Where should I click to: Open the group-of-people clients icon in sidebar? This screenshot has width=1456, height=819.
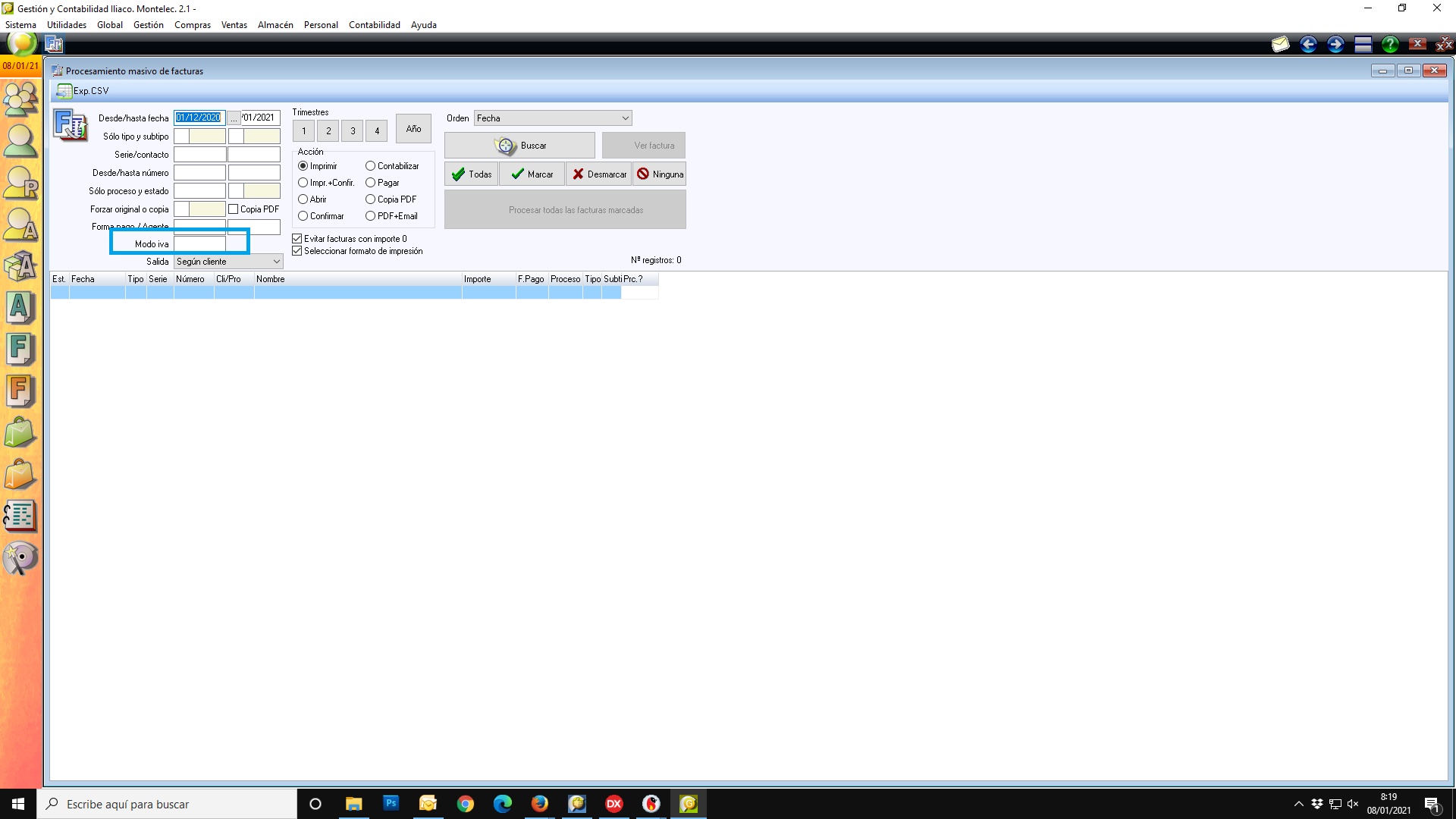pyautogui.click(x=20, y=99)
